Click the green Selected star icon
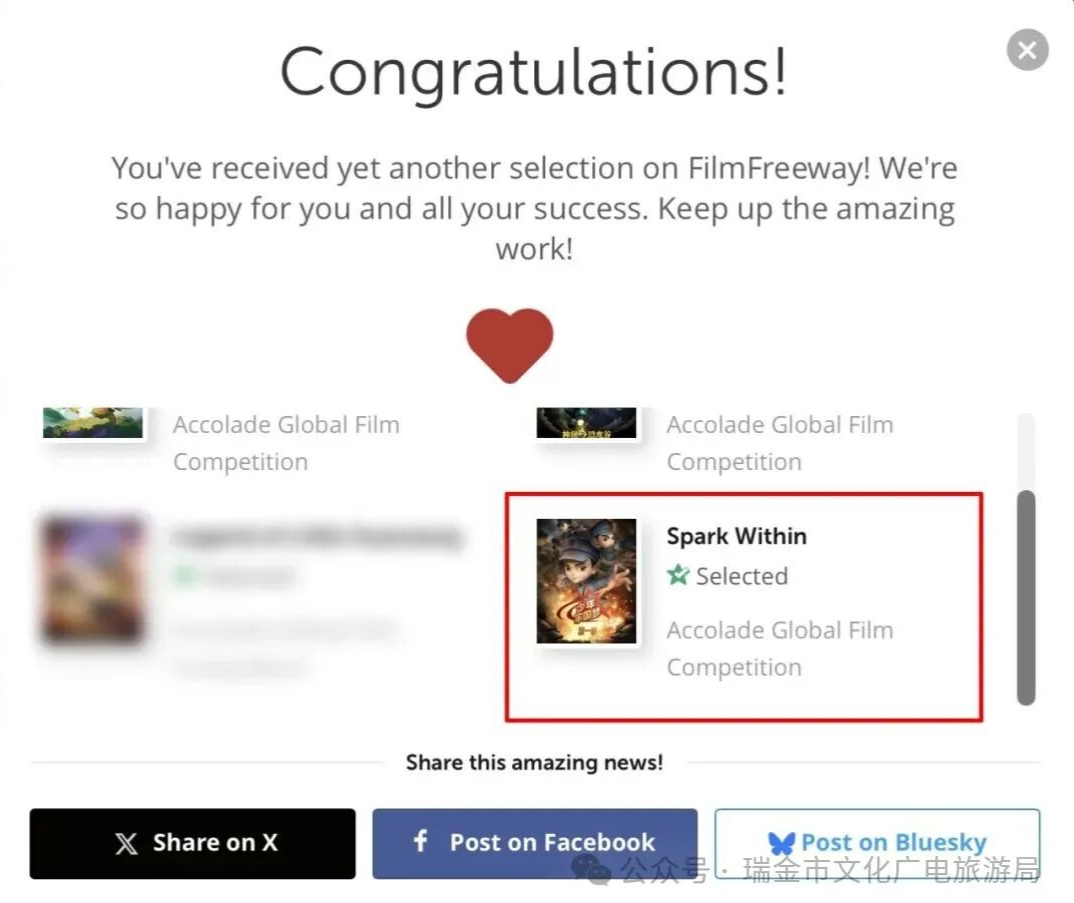 [x=677, y=576]
